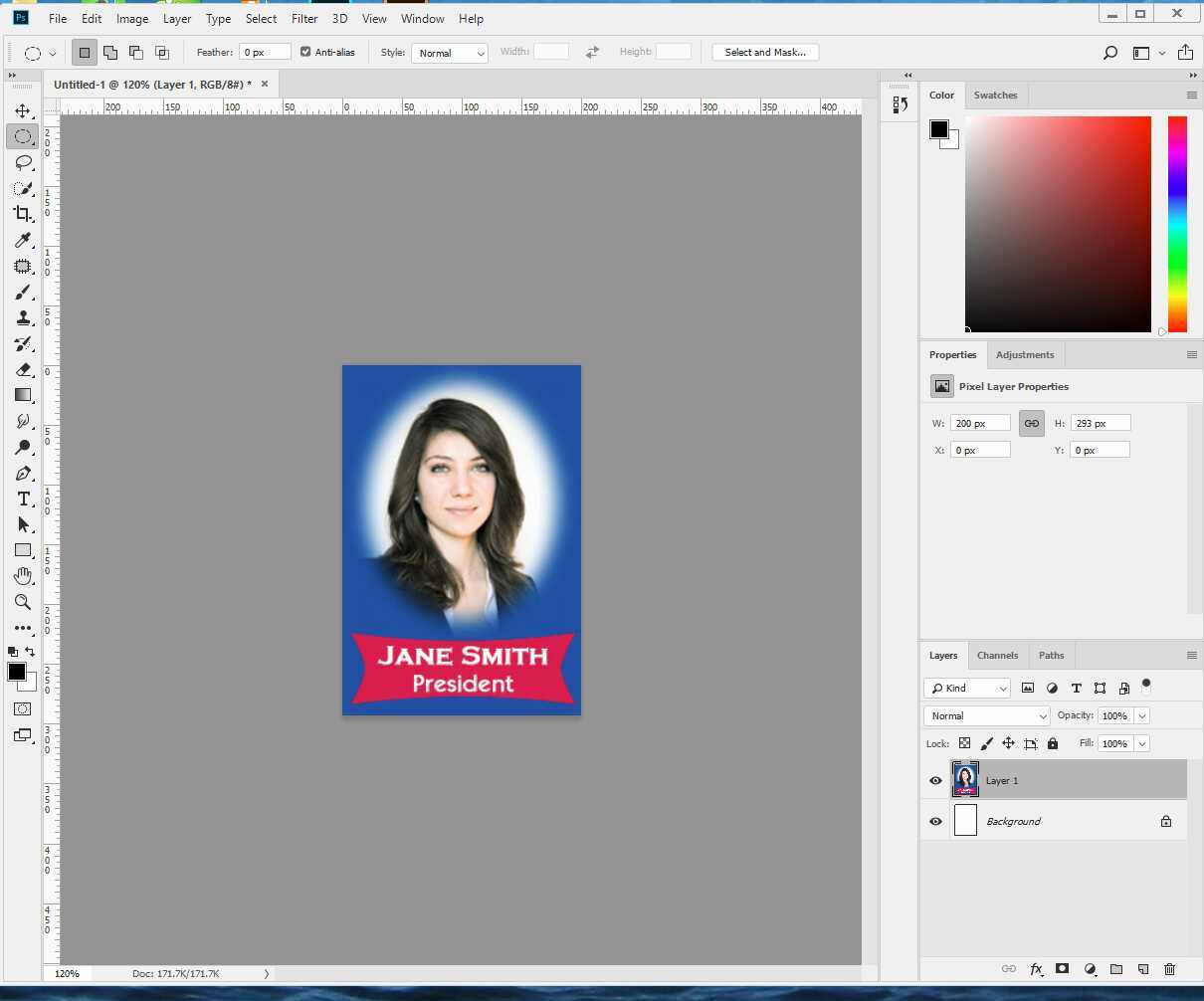
Task: Switch to the Channels tab
Action: 998,655
